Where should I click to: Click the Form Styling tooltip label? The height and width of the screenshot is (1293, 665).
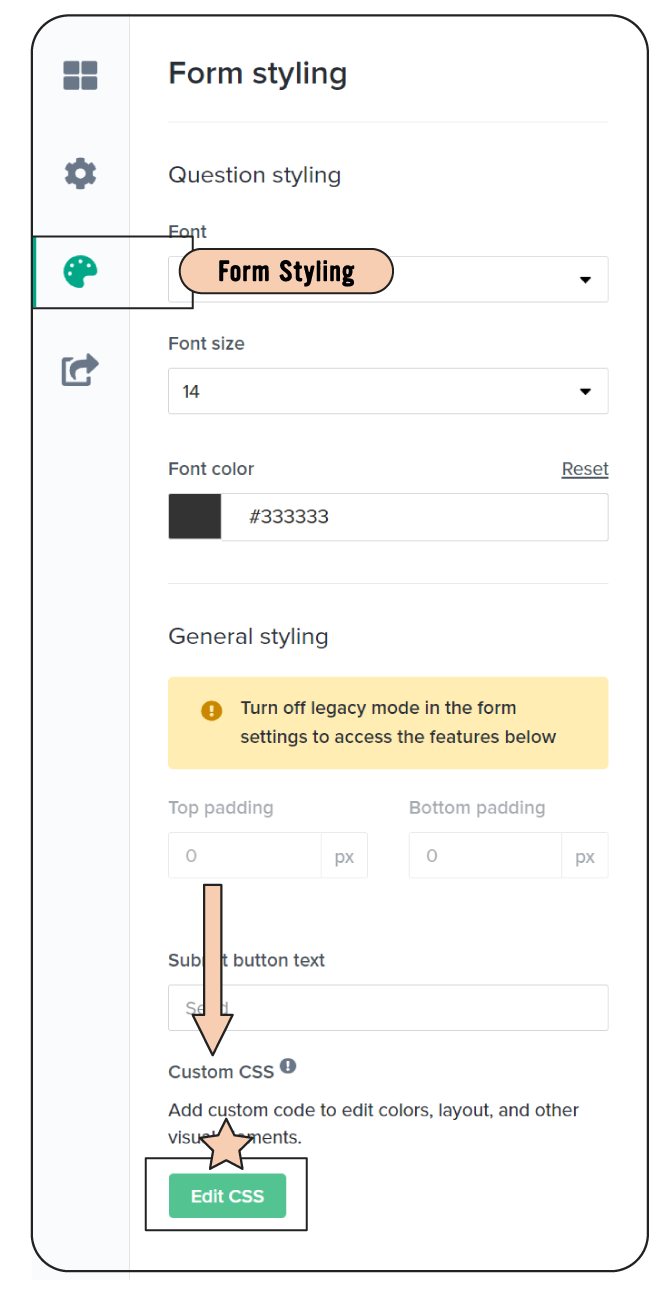pos(286,271)
